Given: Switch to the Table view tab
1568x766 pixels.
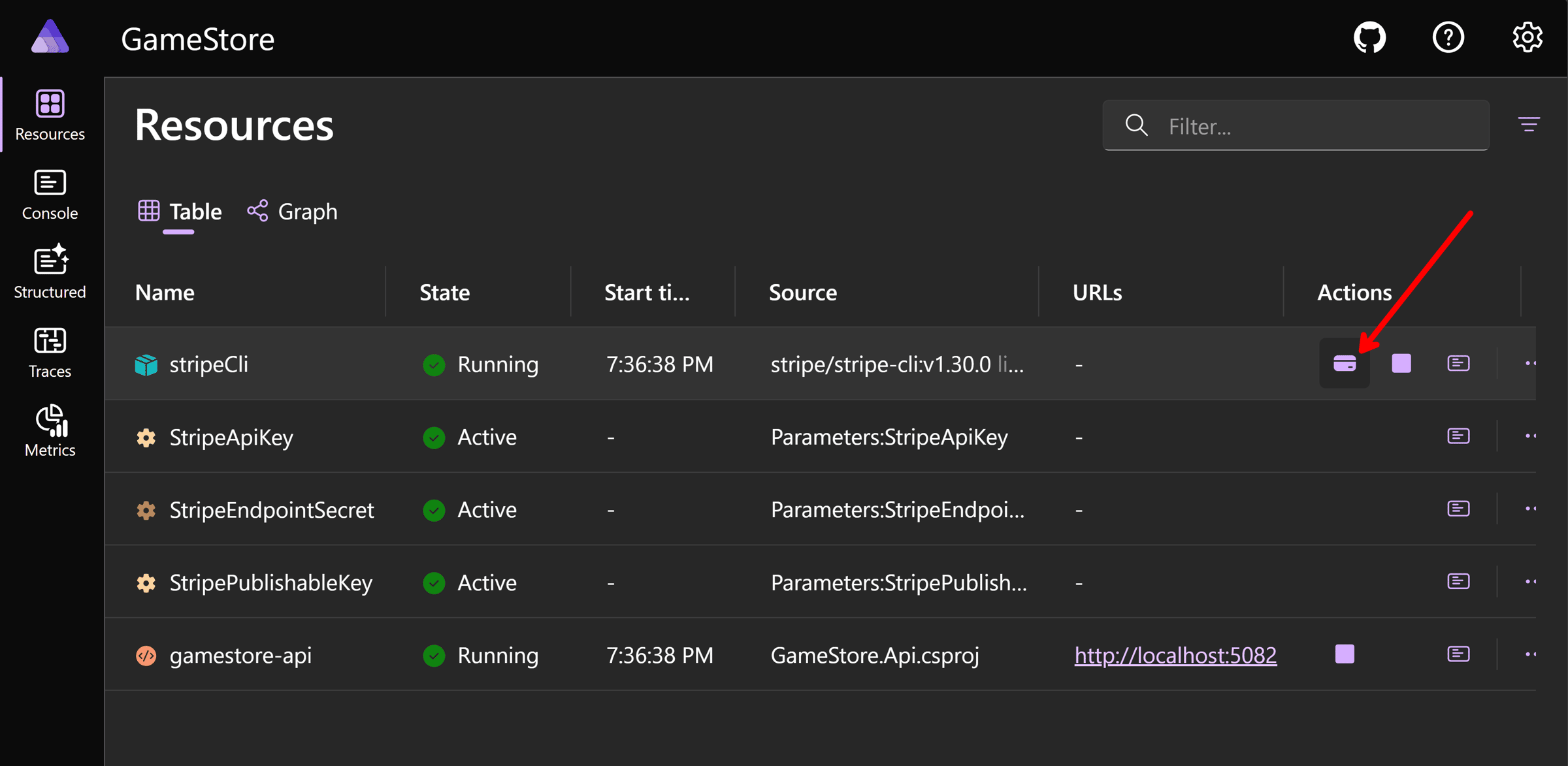Looking at the screenshot, I should 180,212.
